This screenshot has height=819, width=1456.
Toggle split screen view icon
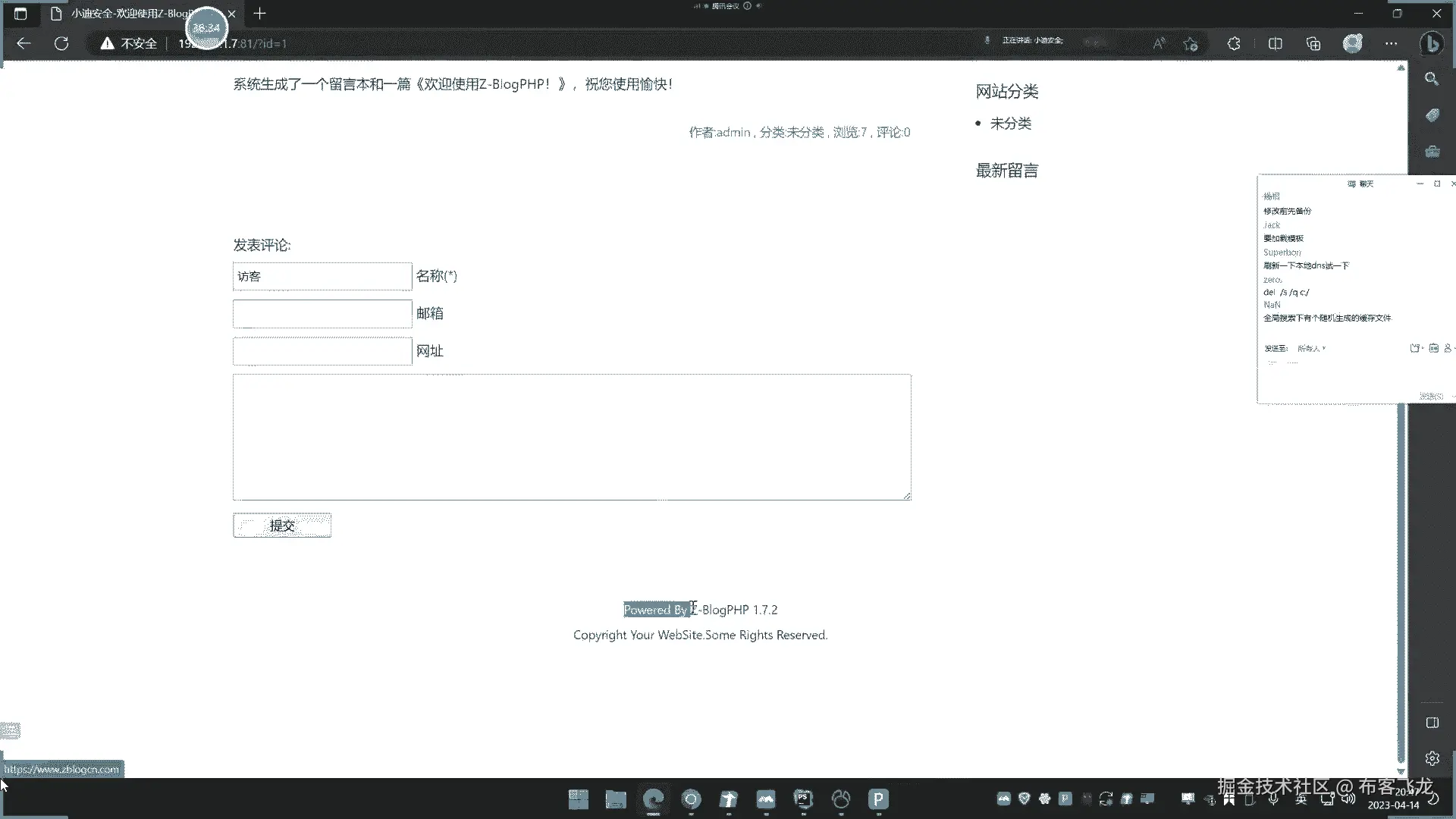pyautogui.click(x=1275, y=43)
